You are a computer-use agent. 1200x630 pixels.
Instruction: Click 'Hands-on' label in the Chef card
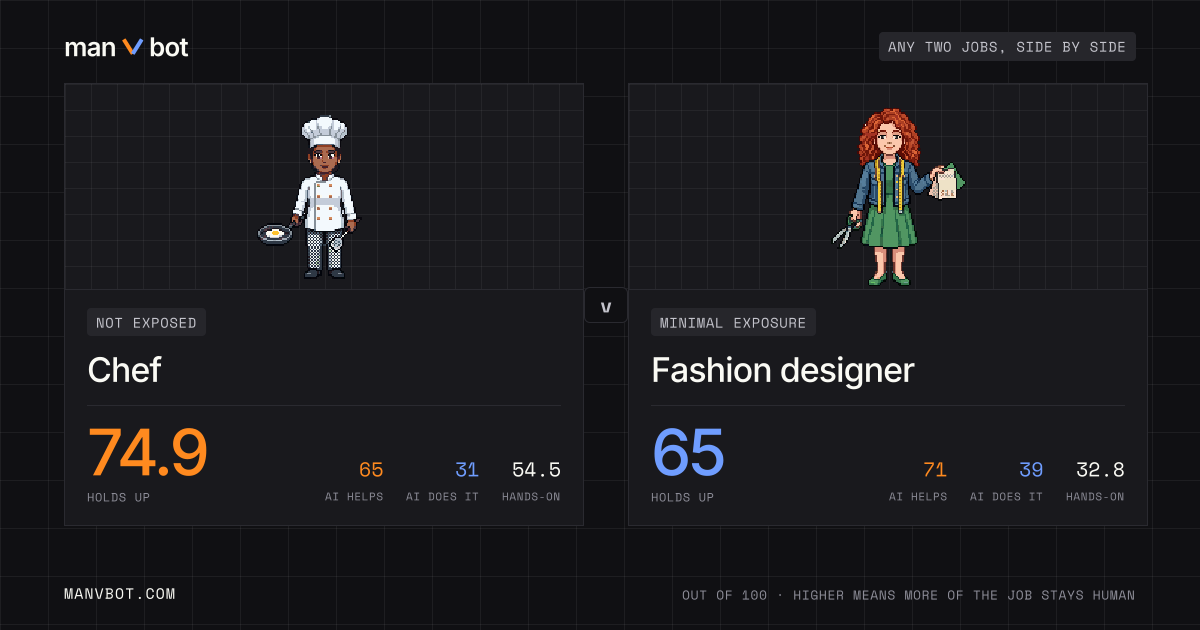pyautogui.click(x=531, y=497)
